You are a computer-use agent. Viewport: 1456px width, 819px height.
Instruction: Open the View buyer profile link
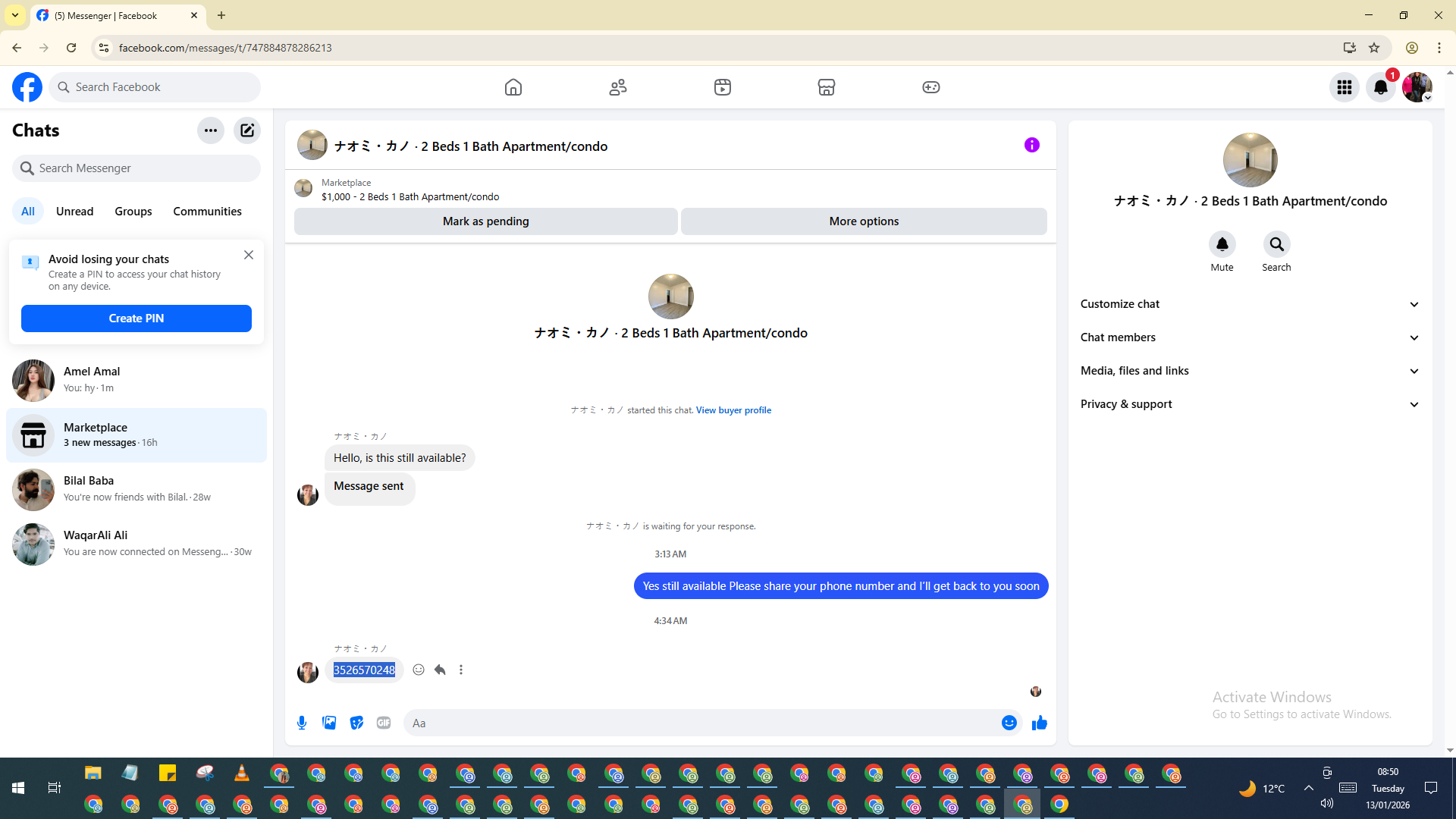pyautogui.click(x=733, y=410)
